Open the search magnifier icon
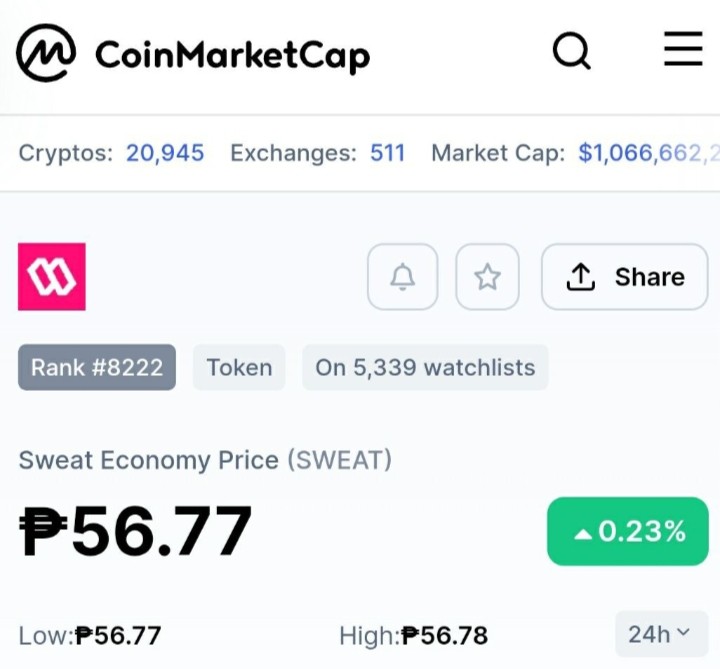Image resolution: width=720 pixels, height=669 pixels. (572, 51)
